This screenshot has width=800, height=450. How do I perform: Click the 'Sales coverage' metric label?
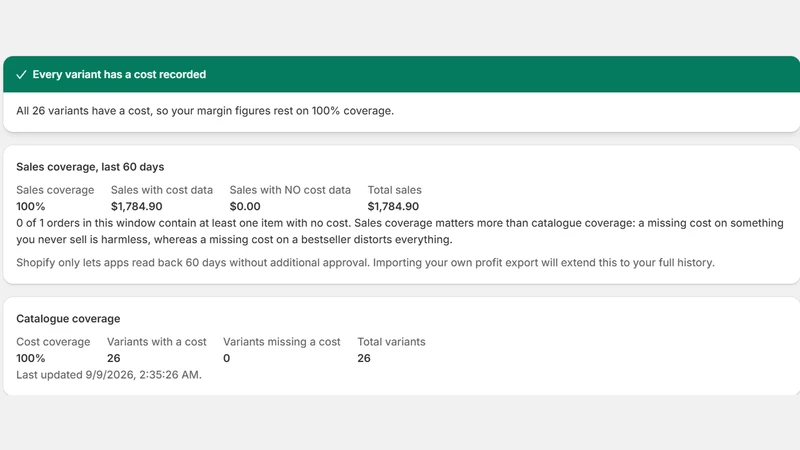55,190
